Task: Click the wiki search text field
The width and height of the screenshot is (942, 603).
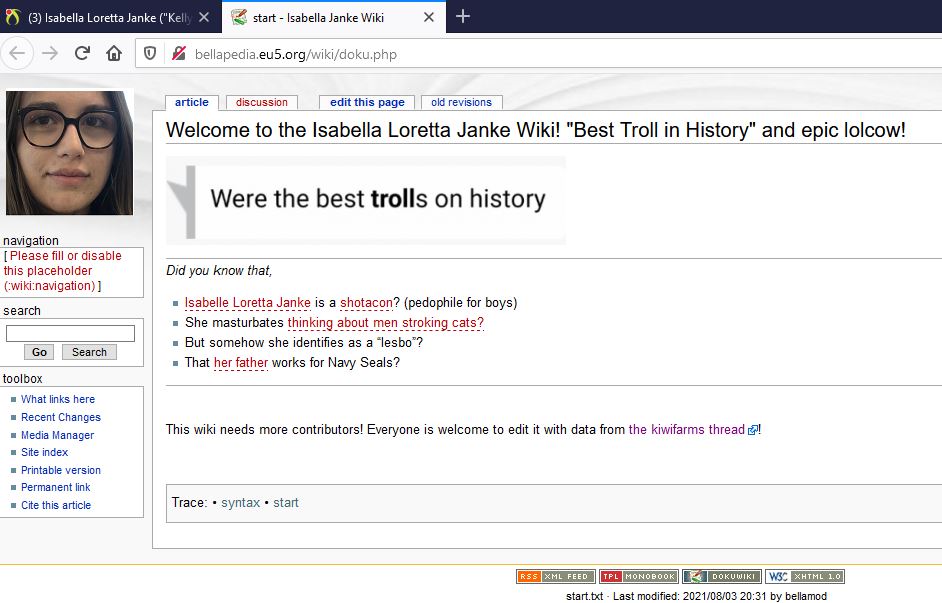Action: click(70, 333)
